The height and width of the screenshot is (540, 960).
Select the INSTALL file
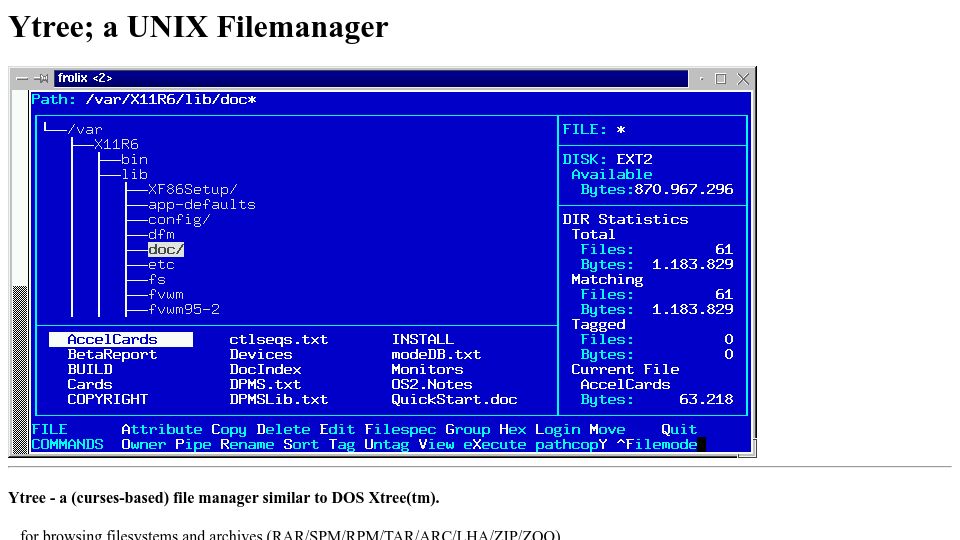click(422, 339)
